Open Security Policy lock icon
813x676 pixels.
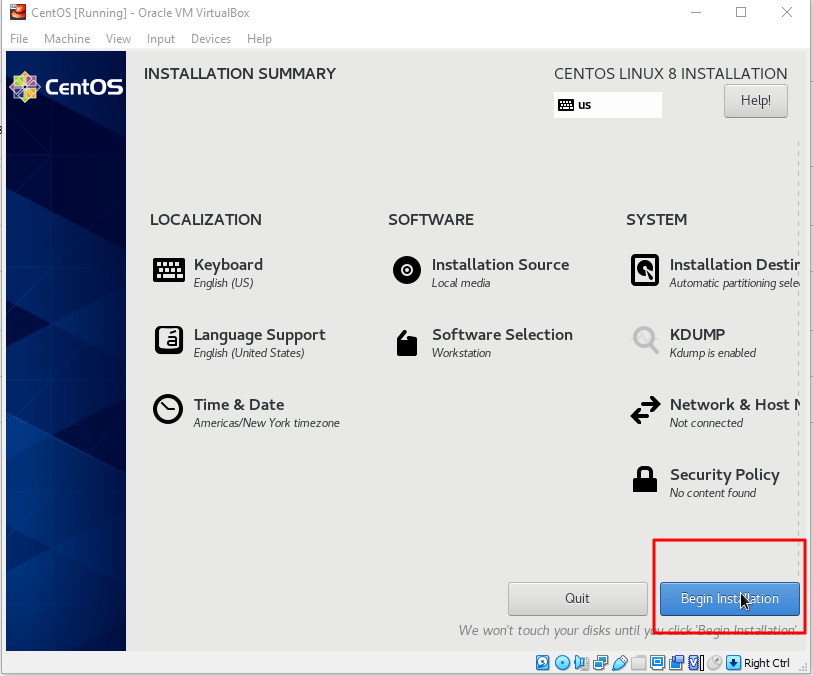[645, 479]
